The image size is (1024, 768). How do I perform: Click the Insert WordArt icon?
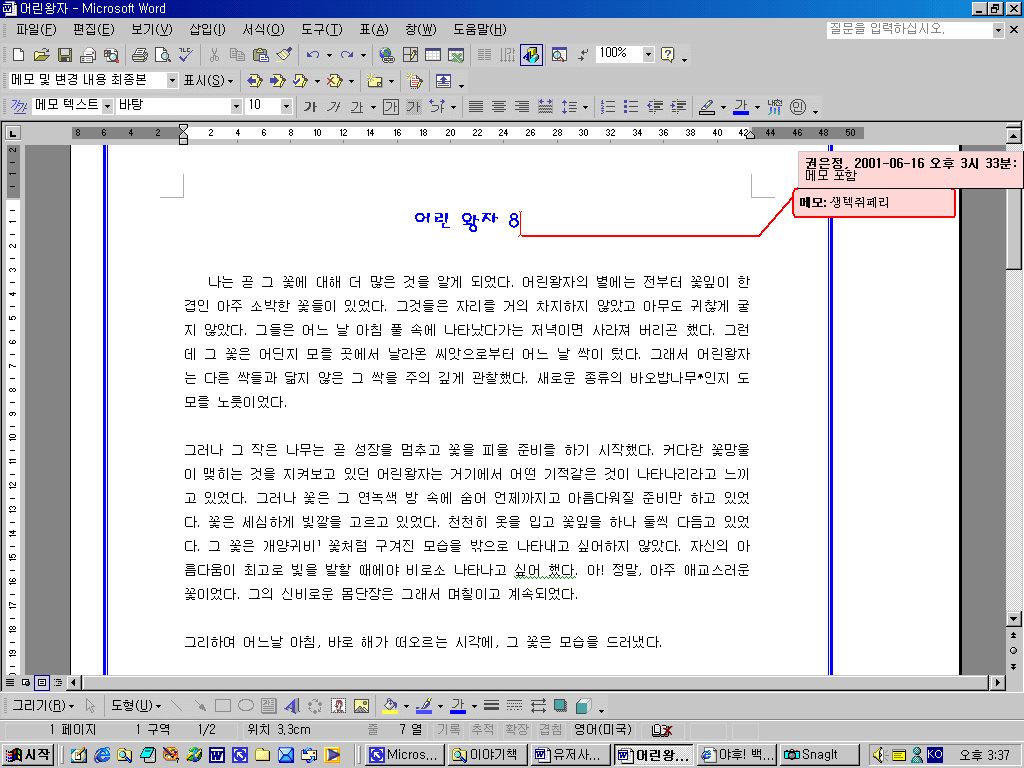point(292,705)
